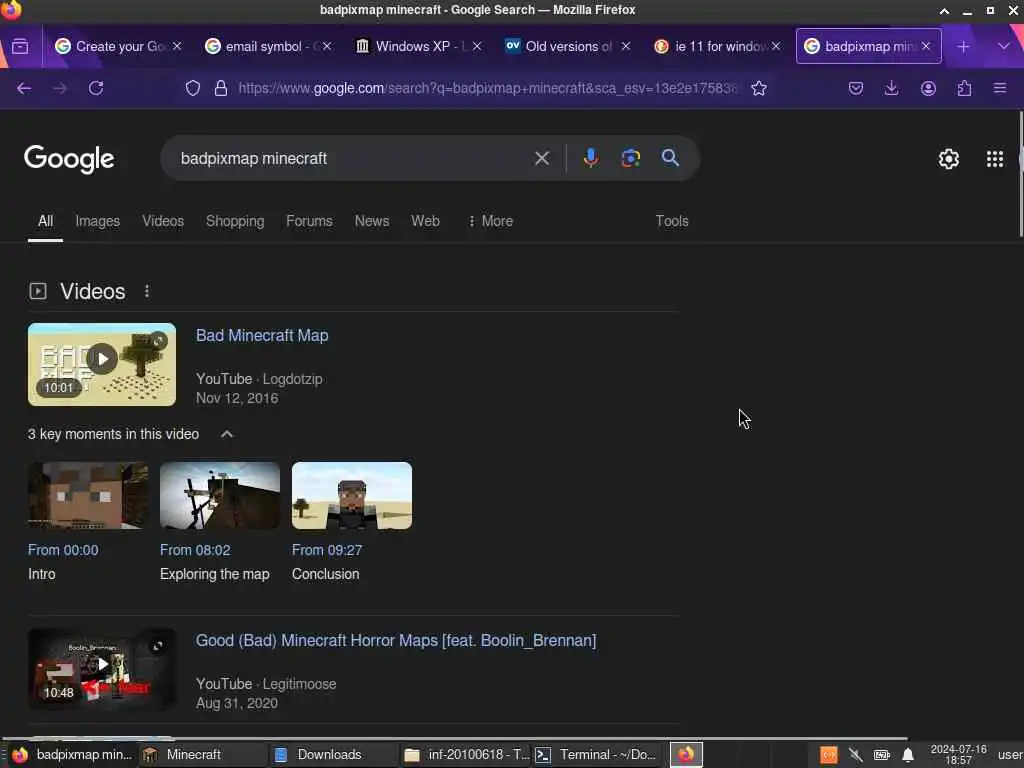Expand the More search filters menu
Viewport: 1024px width, 768px height.
[x=490, y=221]
